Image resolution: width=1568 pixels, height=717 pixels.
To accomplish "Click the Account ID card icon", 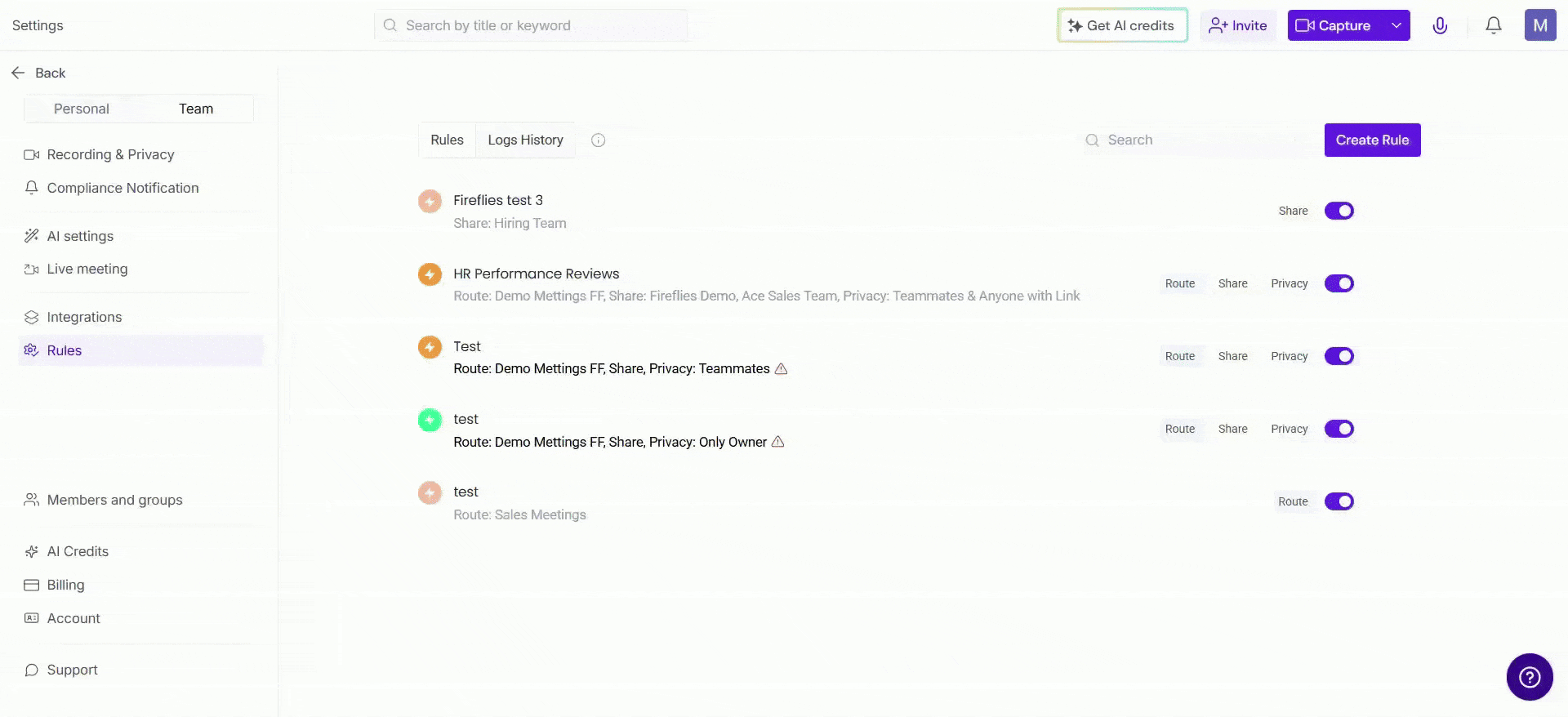I will [32, 618].
